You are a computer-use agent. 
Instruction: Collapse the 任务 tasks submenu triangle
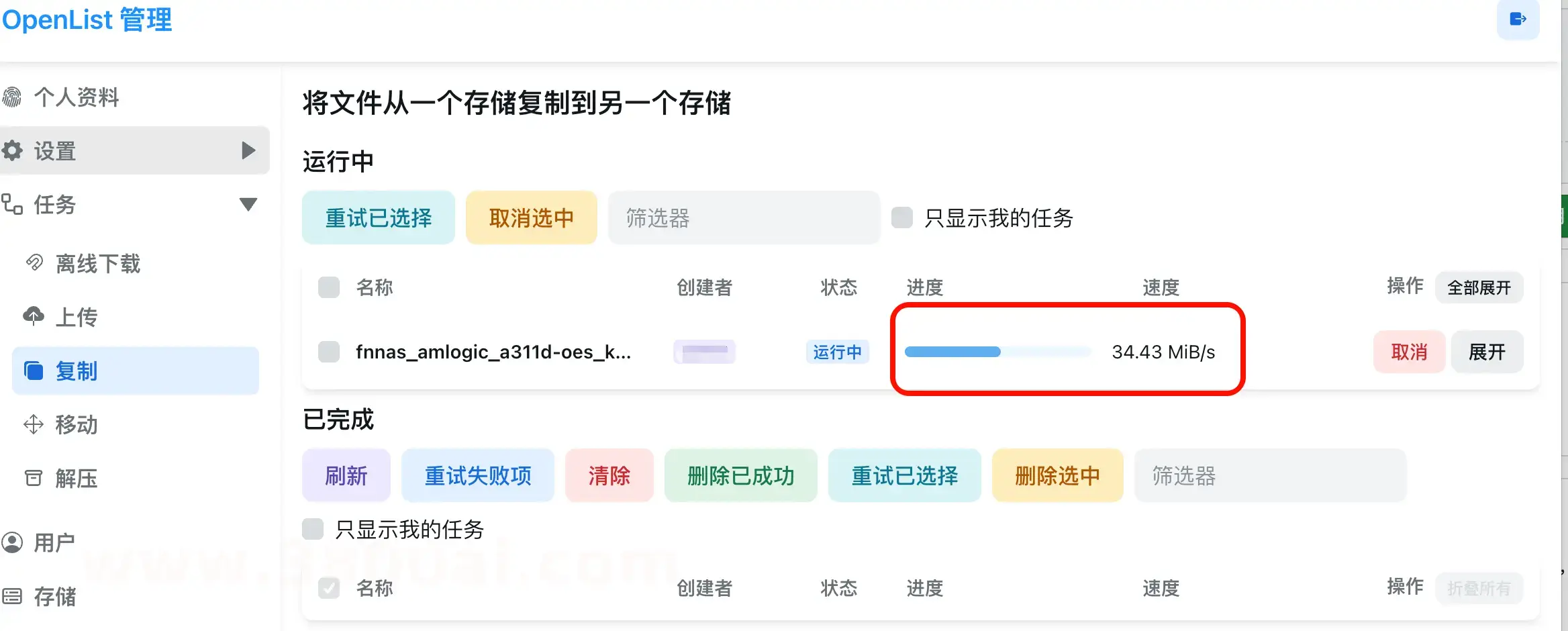(248, 203)
